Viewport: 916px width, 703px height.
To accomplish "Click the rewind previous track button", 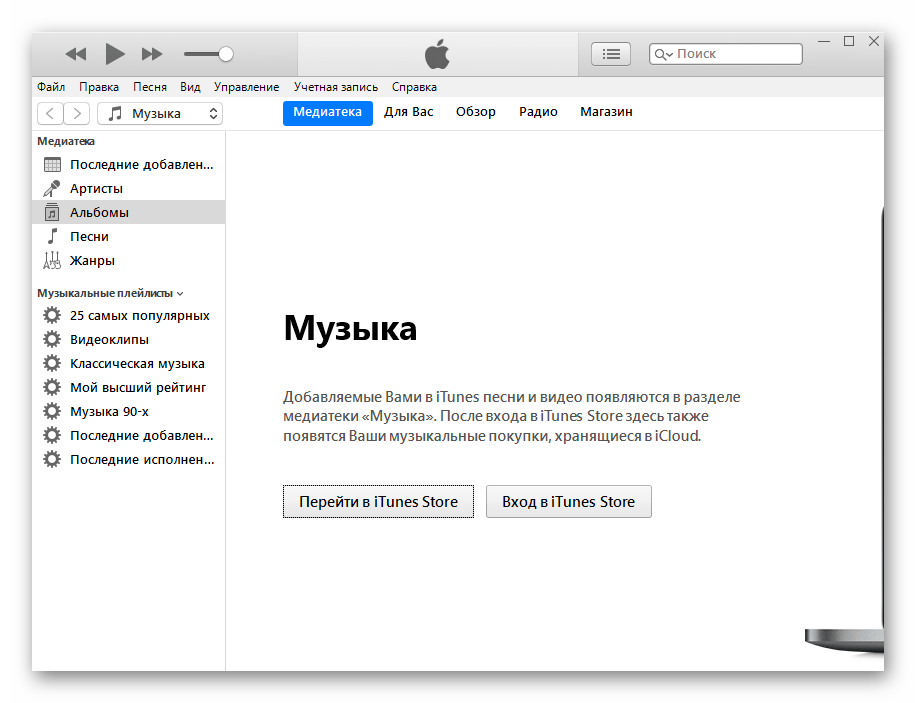I will click(x=76, y=54).
